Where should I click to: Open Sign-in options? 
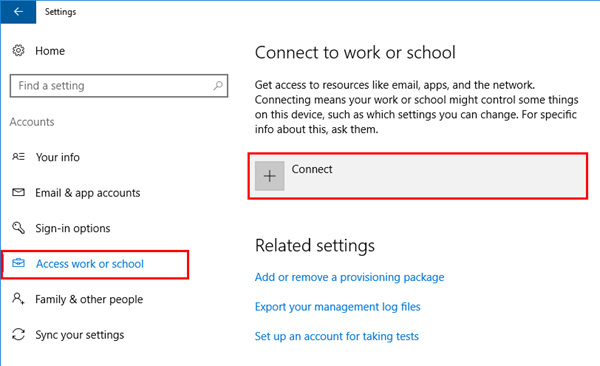[x=73, y=229]
